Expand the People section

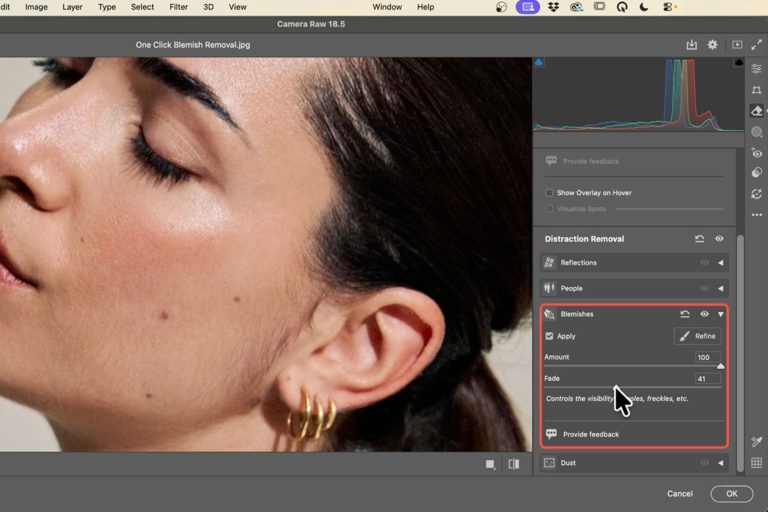point(720,288)
